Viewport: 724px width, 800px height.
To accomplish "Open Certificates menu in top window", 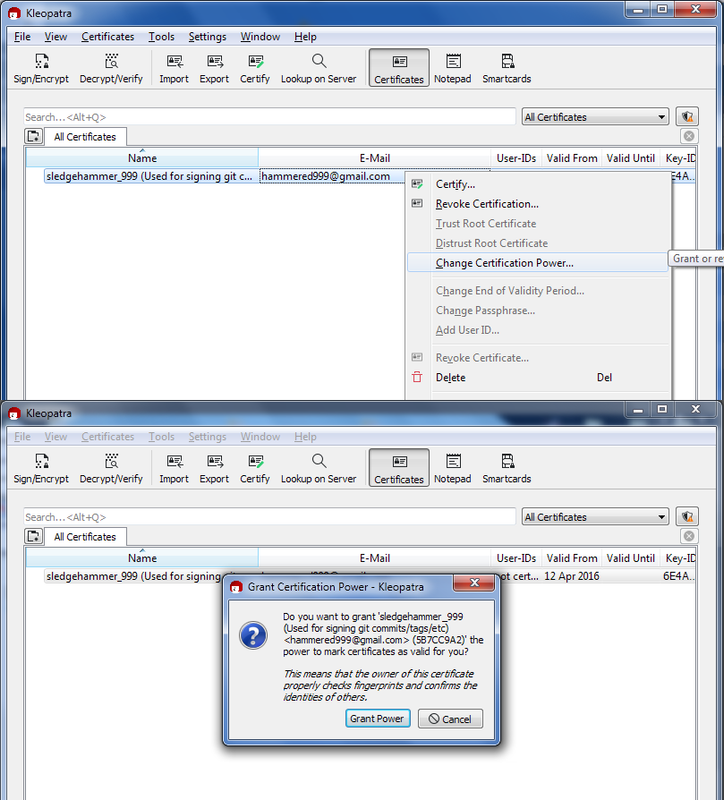I will tap(108, 37).
